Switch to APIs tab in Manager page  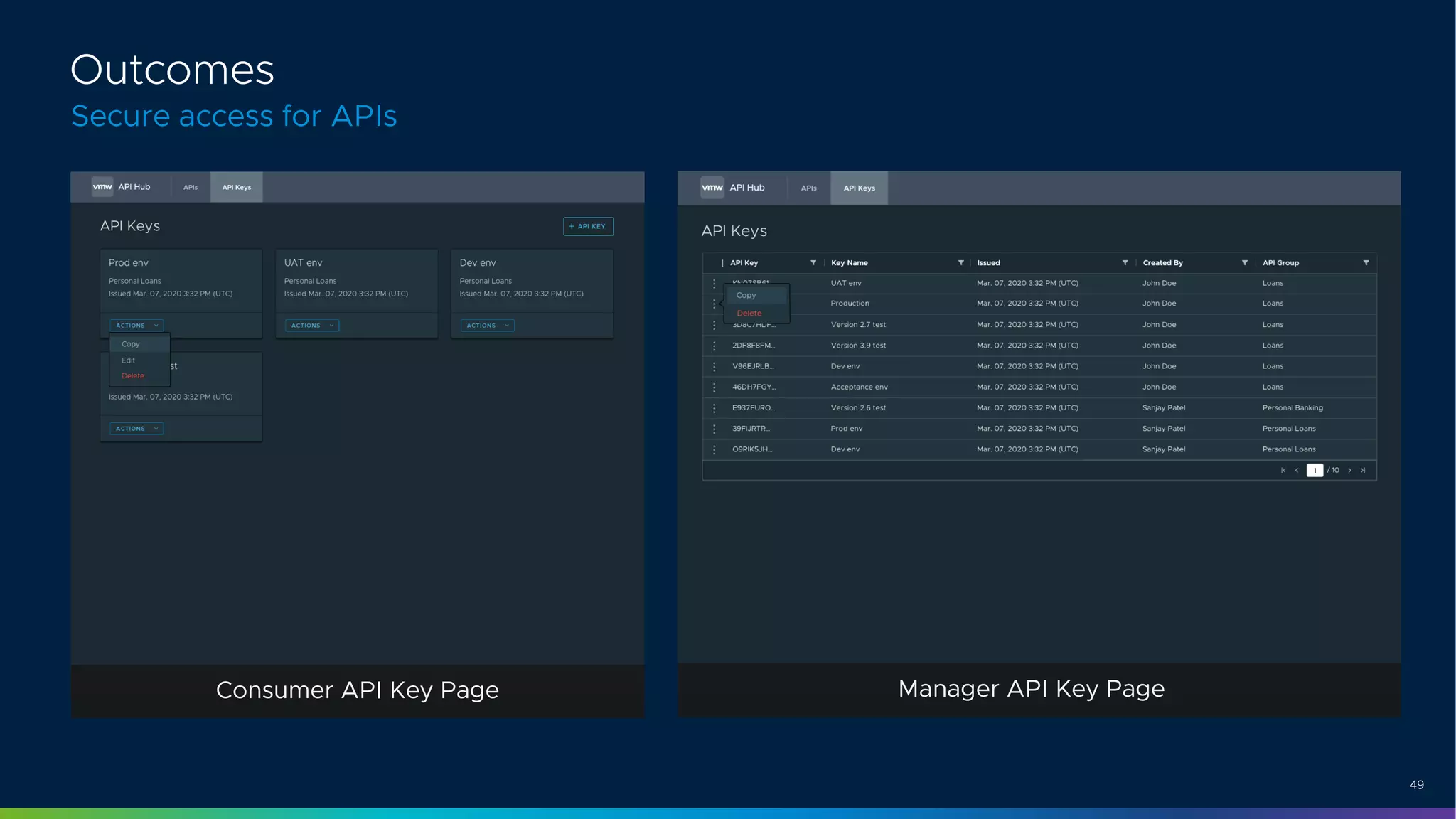[809, 188]
